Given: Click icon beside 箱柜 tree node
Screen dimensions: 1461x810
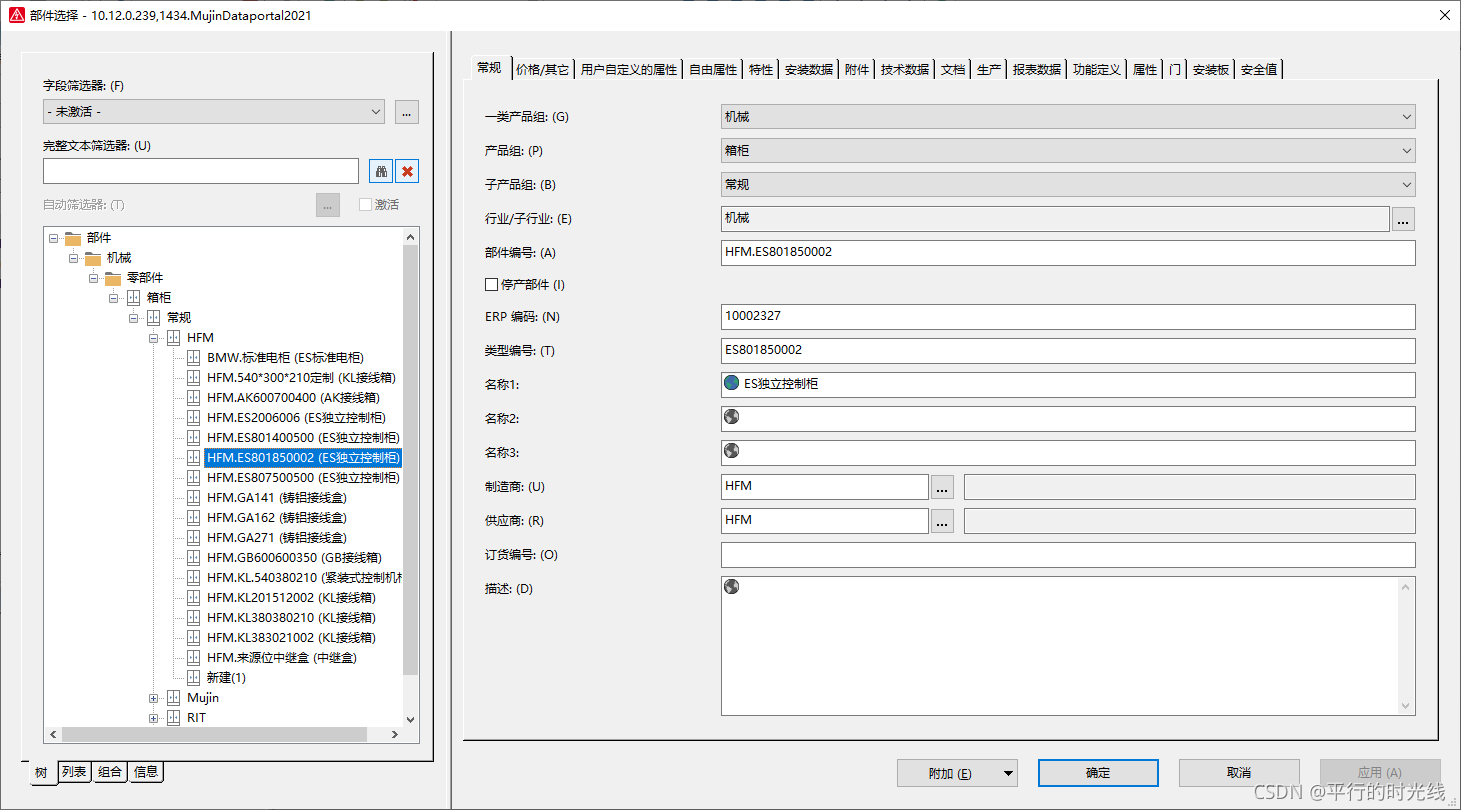Looking at the screenshot, I should pos(133,297).
